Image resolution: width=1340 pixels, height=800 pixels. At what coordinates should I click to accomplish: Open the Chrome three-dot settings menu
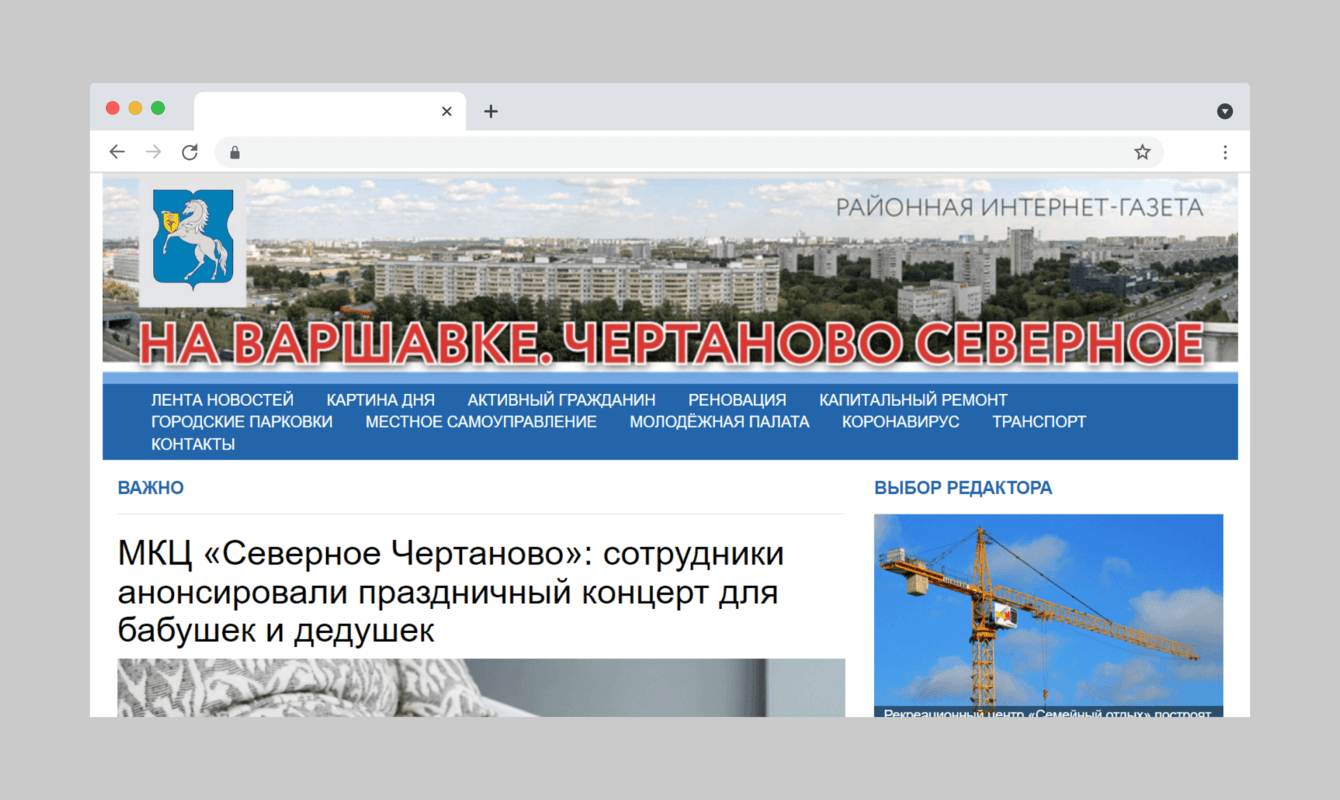coord(1225,151)
